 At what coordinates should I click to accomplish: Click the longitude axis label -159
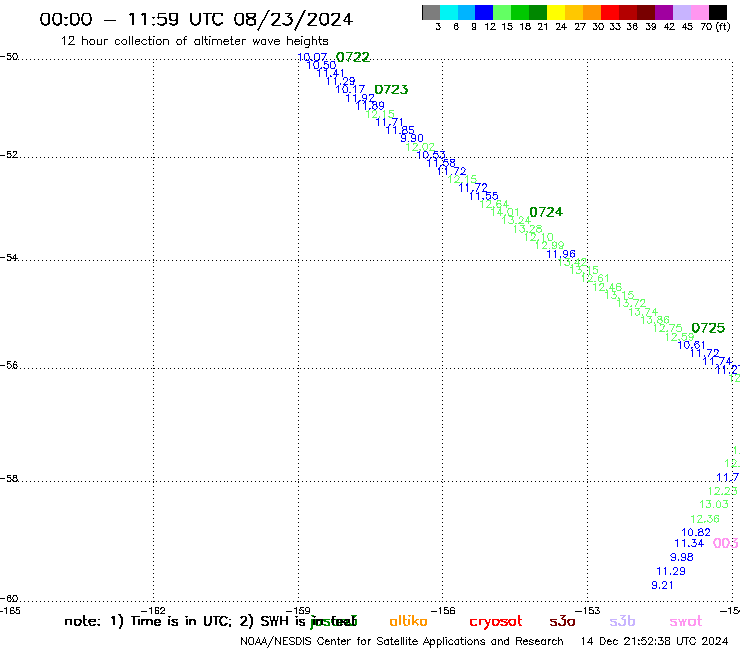pos(298,611)
